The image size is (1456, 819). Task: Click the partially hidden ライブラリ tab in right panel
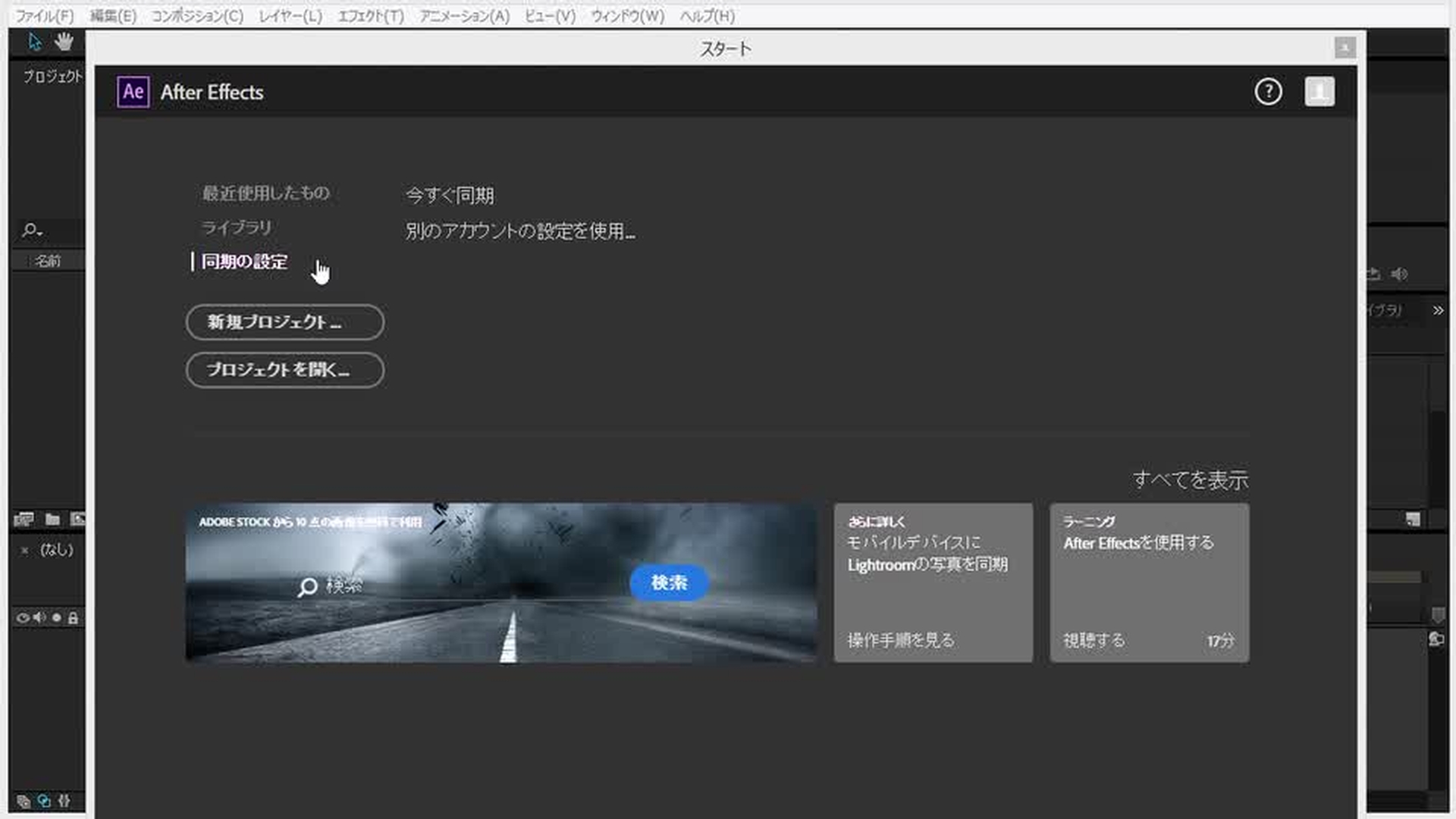pyautogui.click(x=1385, y=310)
